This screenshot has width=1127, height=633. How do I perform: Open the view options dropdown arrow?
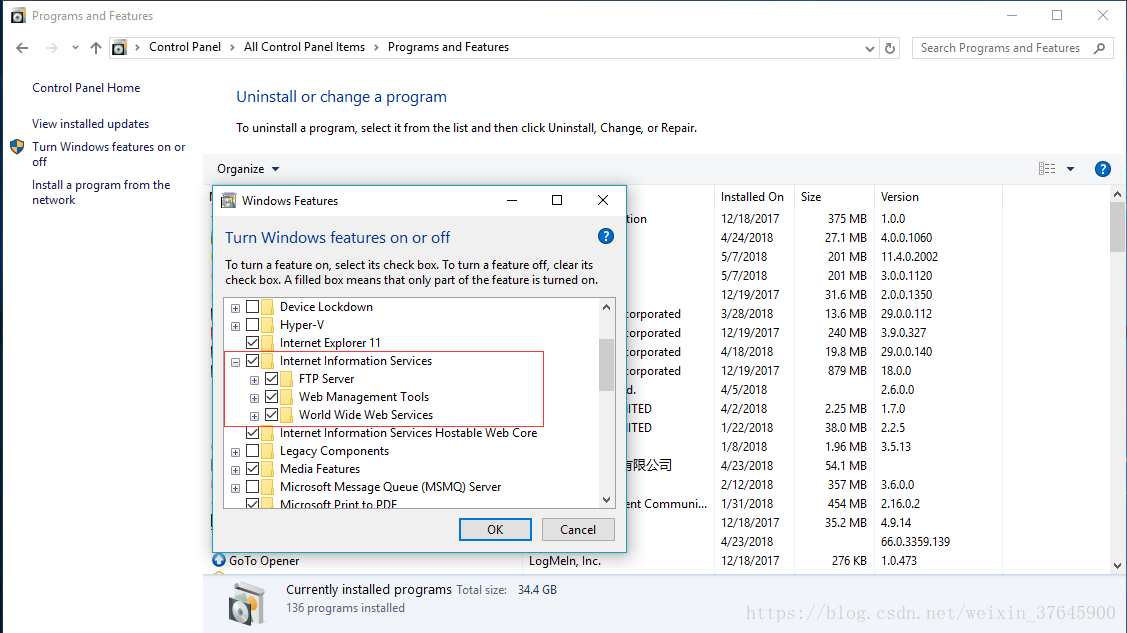coord(1070,169)
